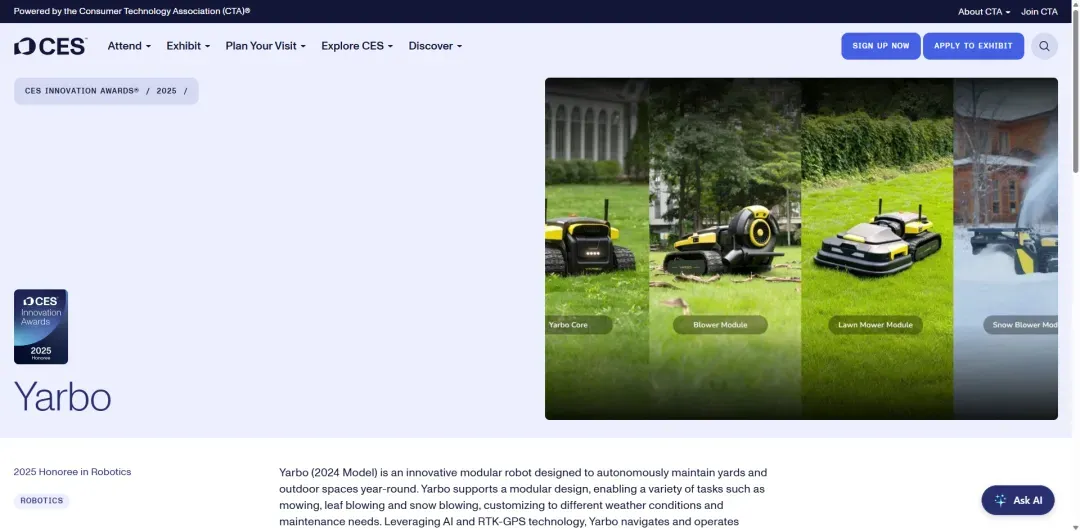The width and height of the screenshot is (1080, 532).
Task: Click the CES Innovation Awards 2025 badge
Action: (41, 327)
